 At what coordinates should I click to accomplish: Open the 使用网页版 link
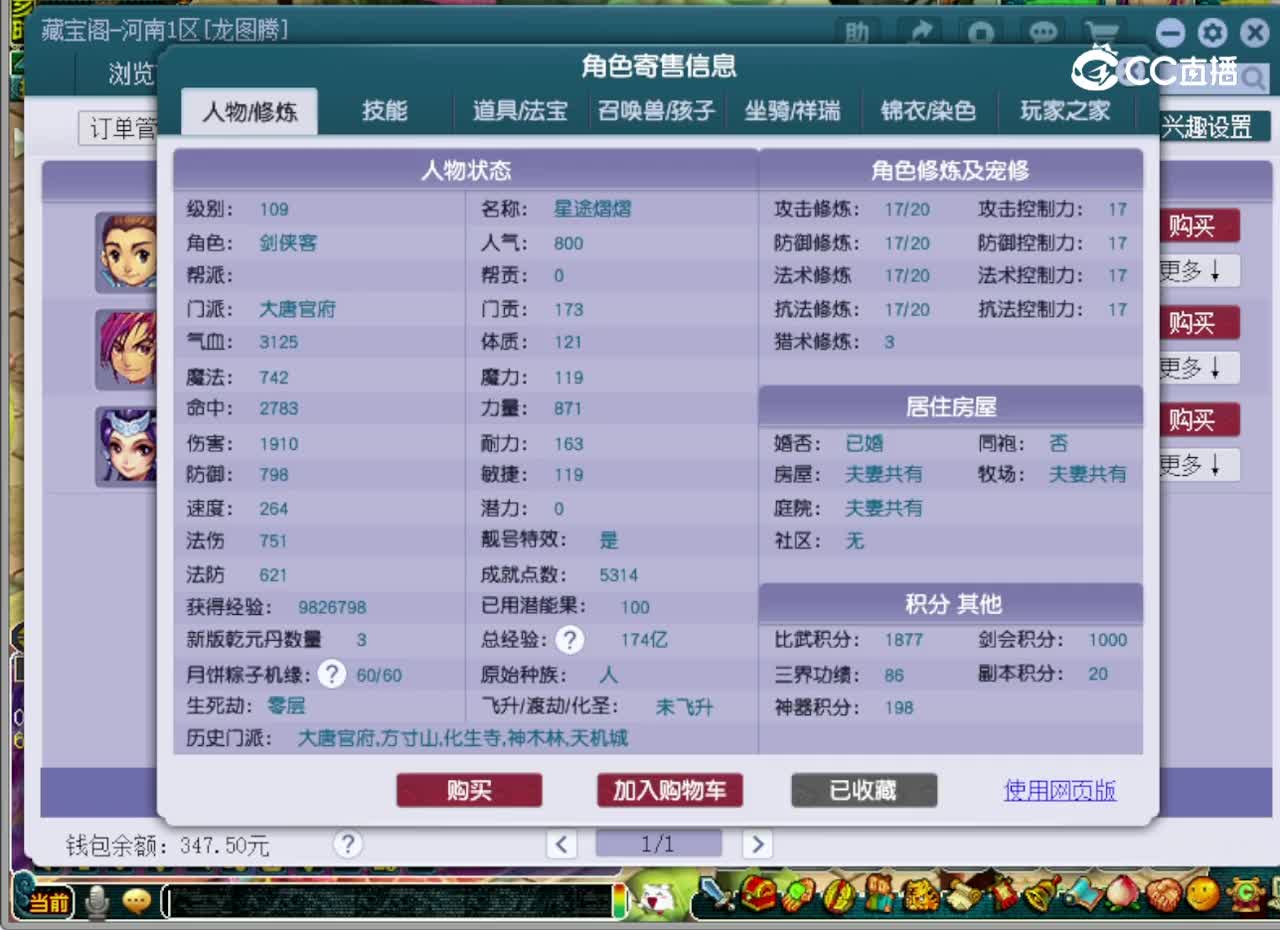[x=1059, y=790]
